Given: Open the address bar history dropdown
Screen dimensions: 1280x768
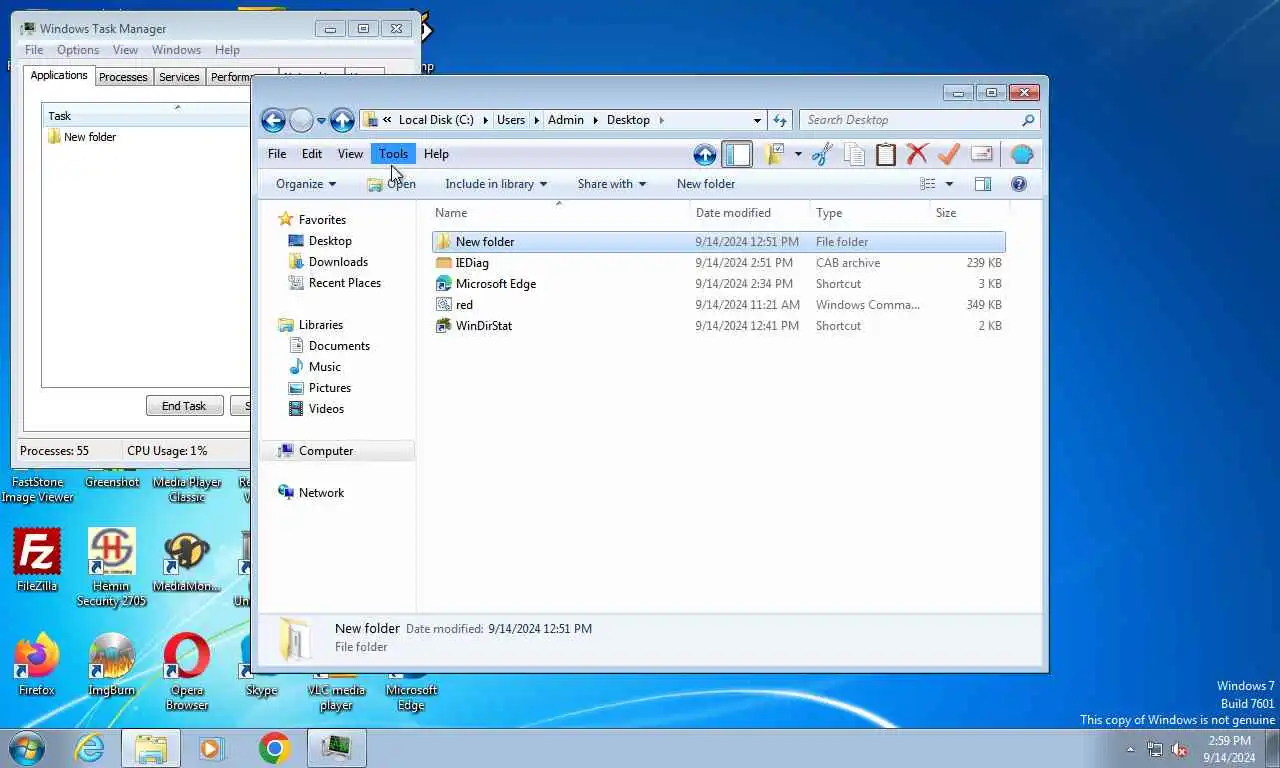Looking at the screenshot, I should (757, 120).
